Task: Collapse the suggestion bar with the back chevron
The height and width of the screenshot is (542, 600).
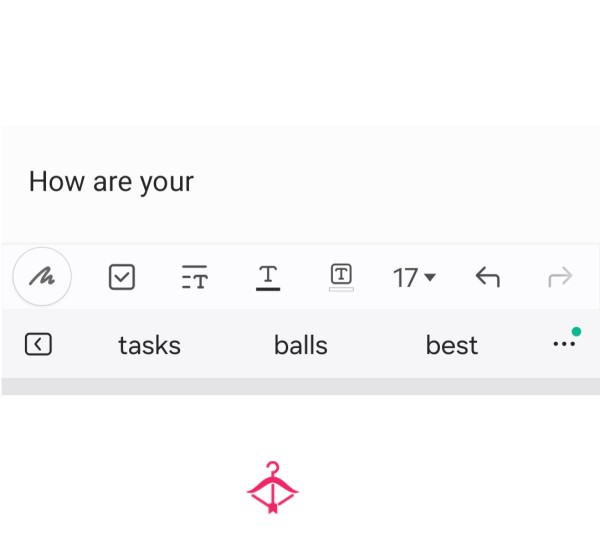Action: [x=38, y=344]
